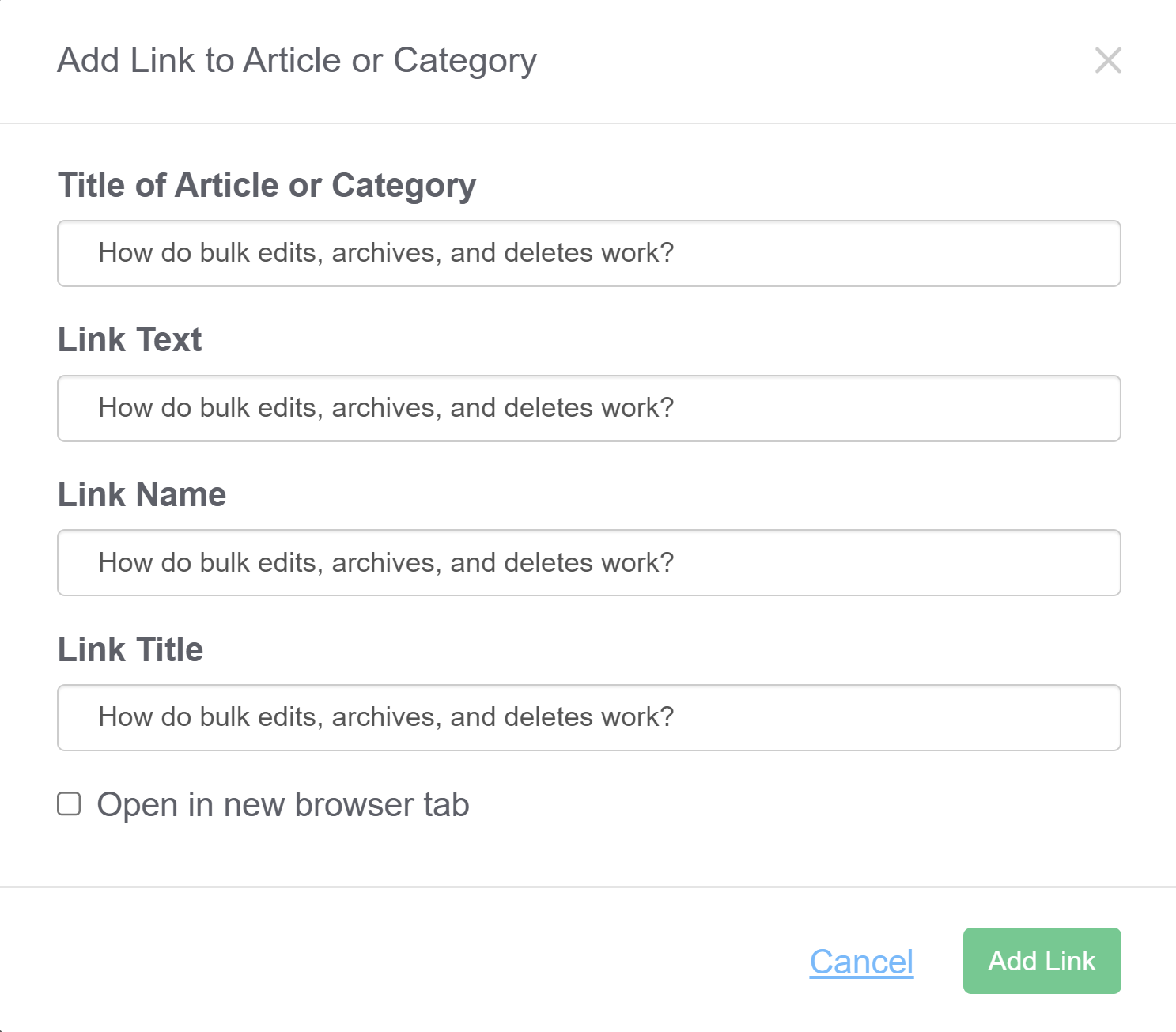Enable the Open in new browser tab checkbox

[70, 804]
